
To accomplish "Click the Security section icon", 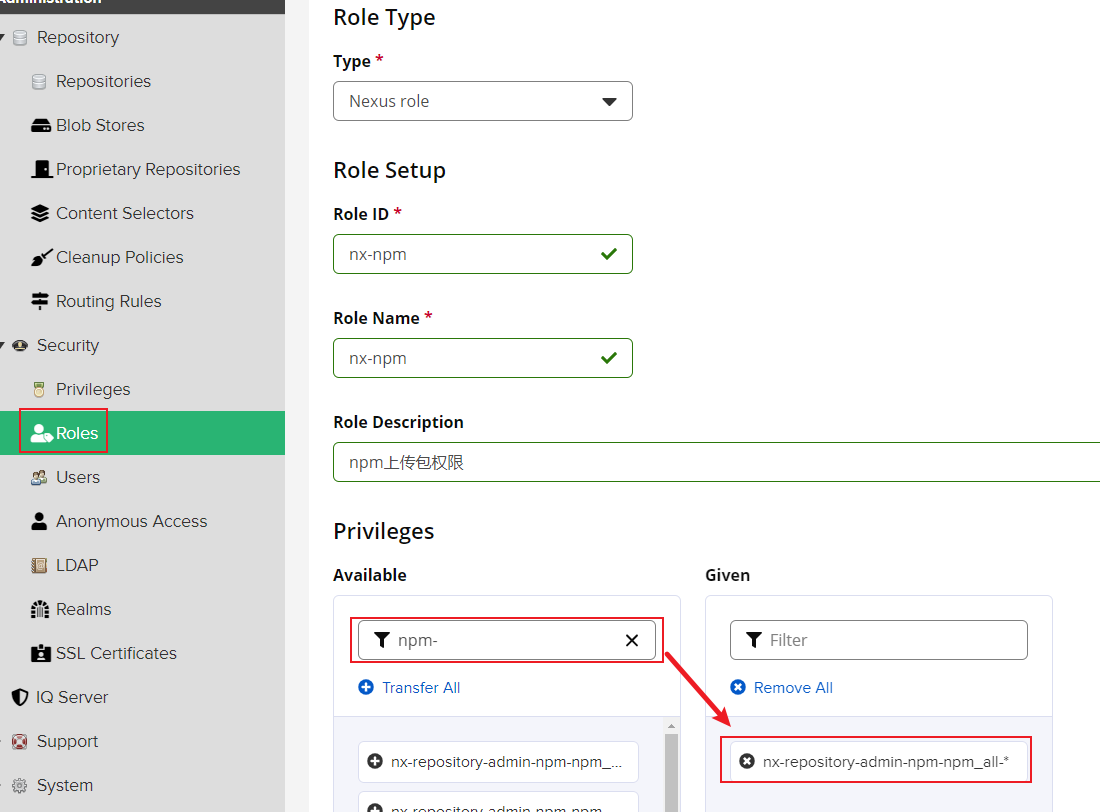I will [x=20, y=345].
